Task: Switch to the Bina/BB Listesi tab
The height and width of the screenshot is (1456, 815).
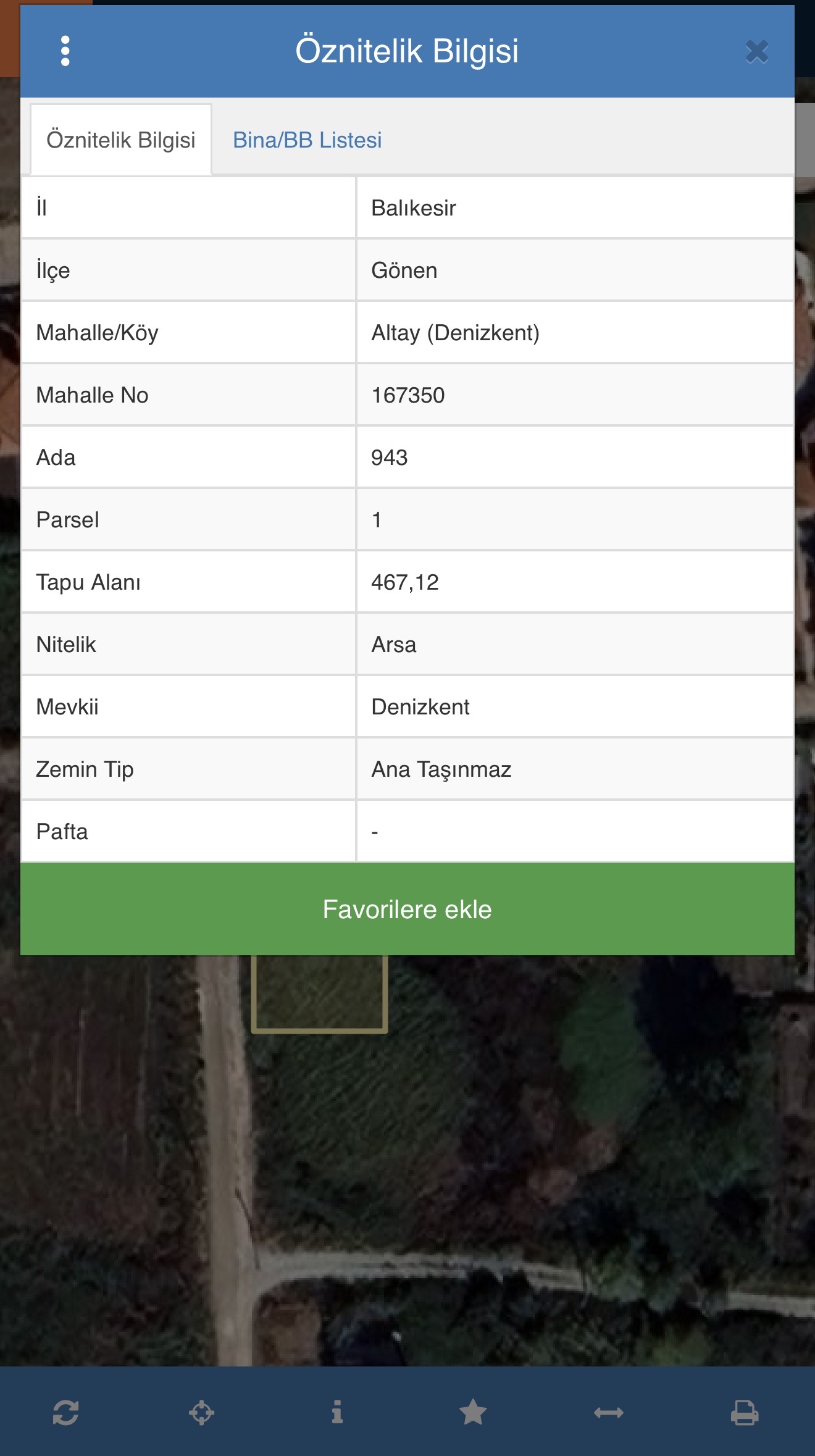Action: pyautogui.click(x=307, y=140)
